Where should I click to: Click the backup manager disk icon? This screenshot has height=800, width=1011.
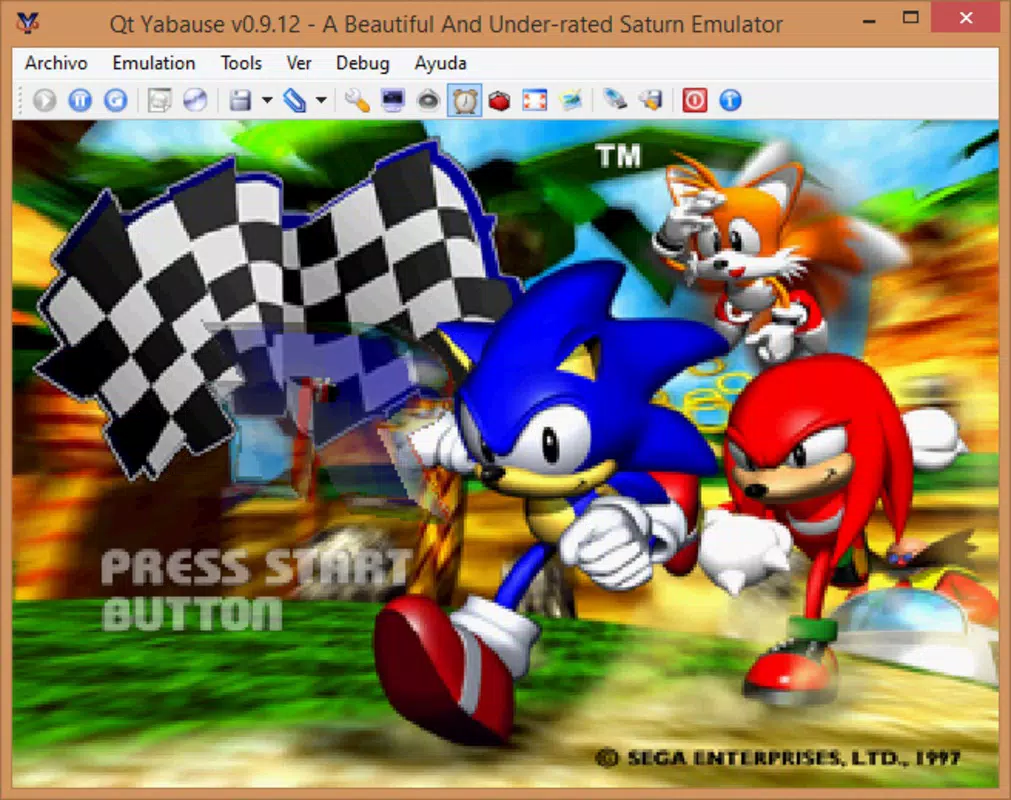651,101
